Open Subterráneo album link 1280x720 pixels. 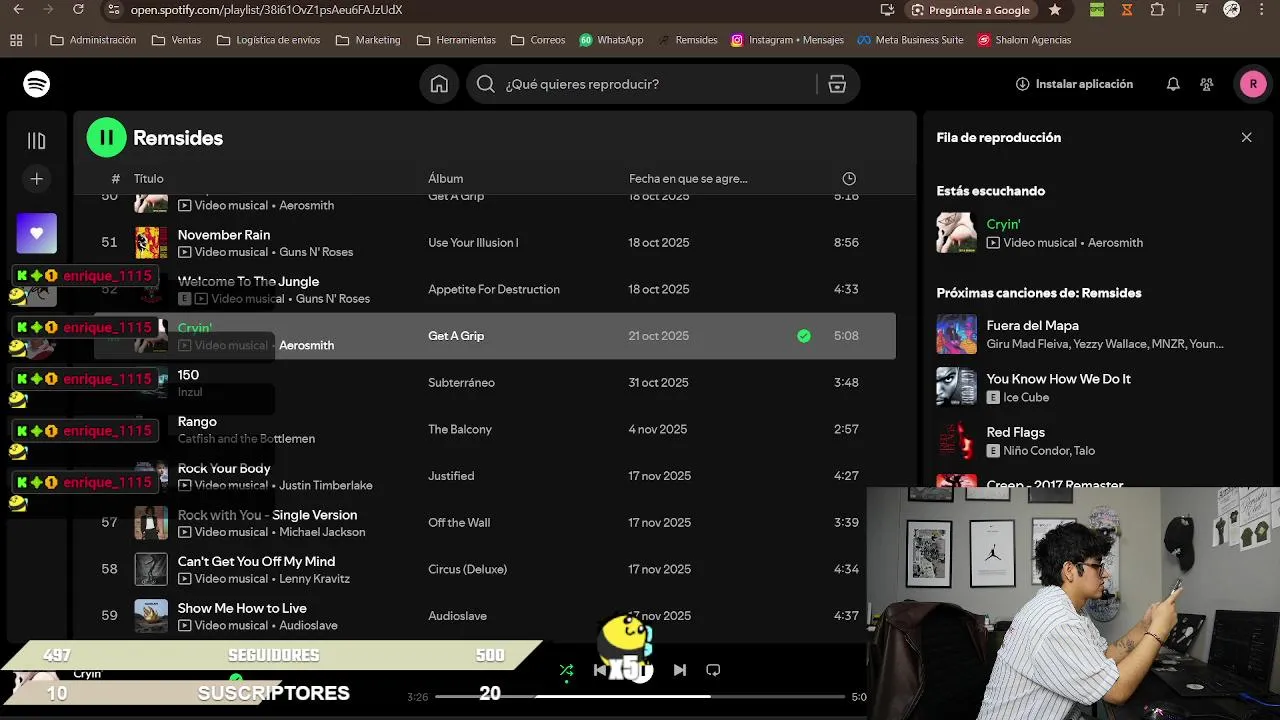coord(461,383)
